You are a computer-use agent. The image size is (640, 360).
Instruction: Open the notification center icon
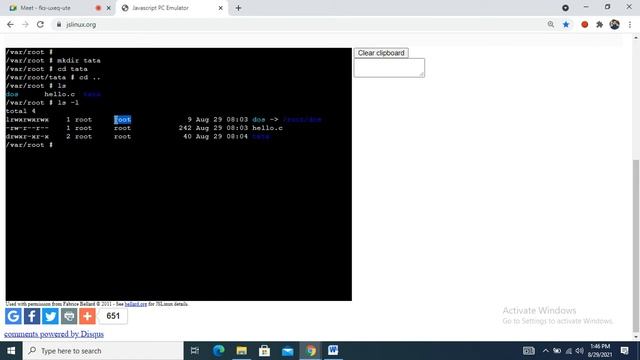coord(624,351)
